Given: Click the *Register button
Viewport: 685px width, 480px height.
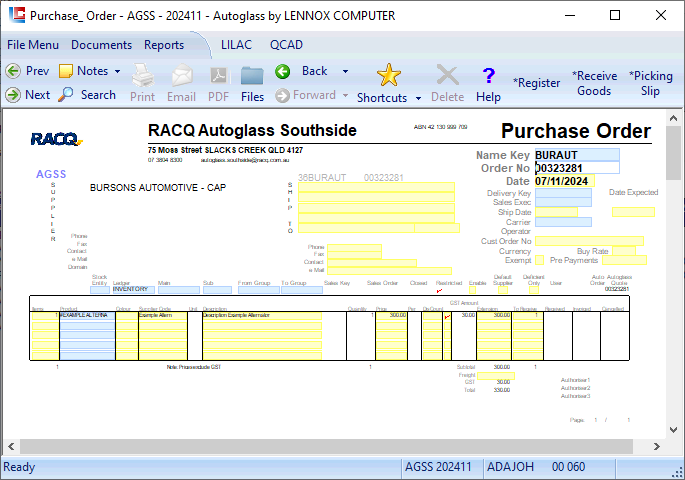Looking at the screenshot, I should pyautogui.click(x=537, y=83).
